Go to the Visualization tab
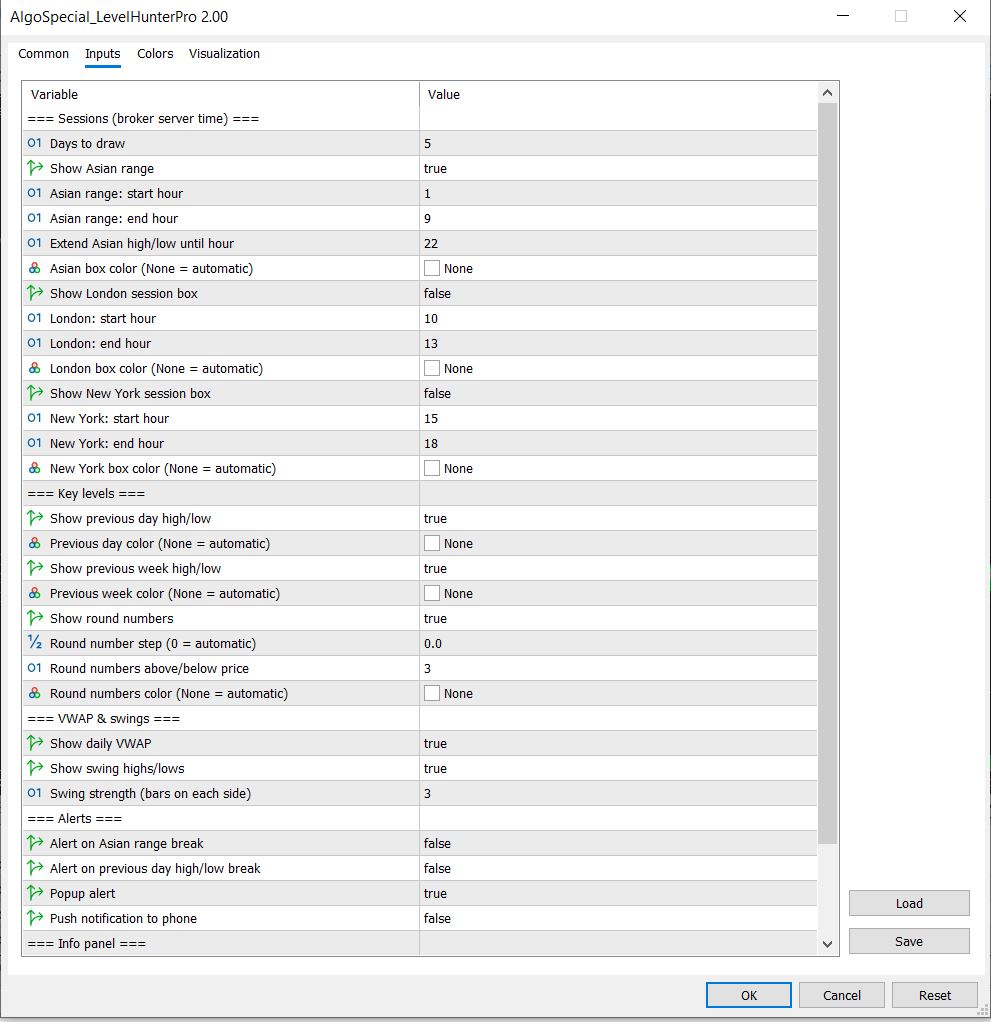 224,53
